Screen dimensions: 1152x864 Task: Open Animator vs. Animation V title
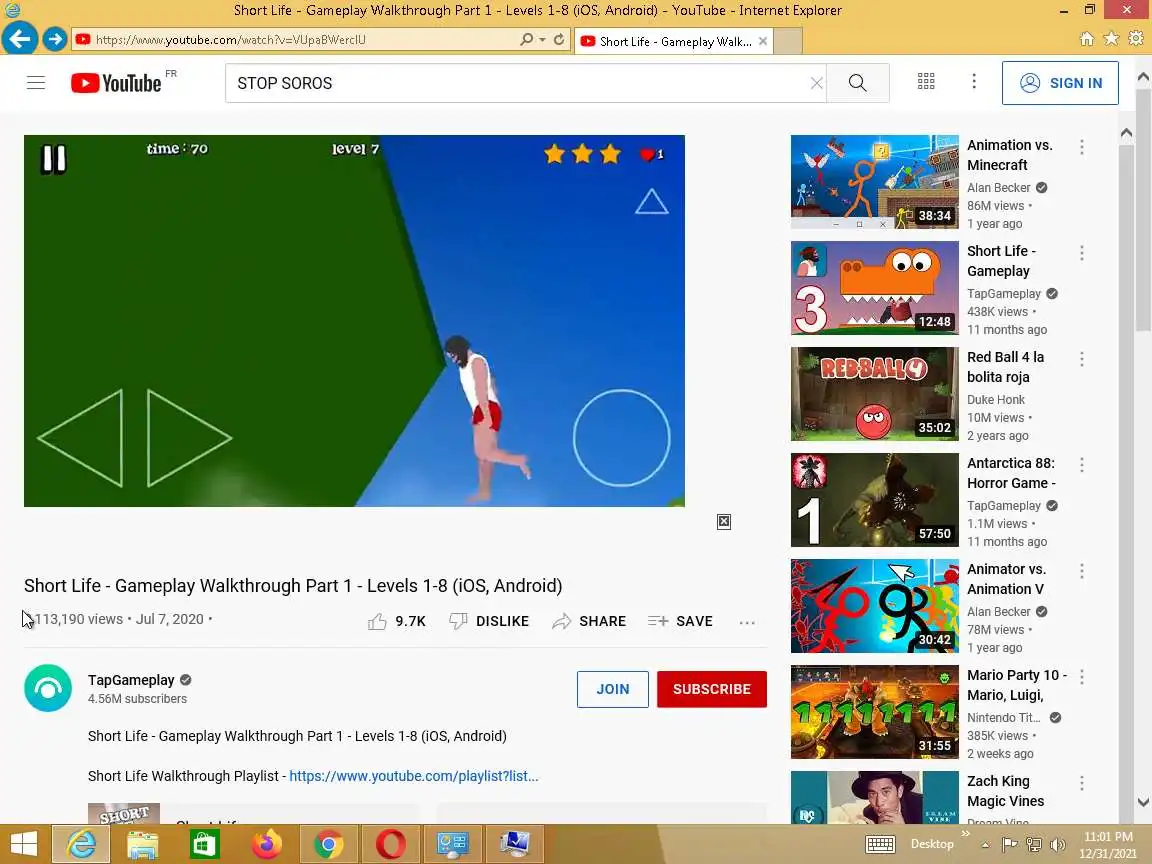1006,579
